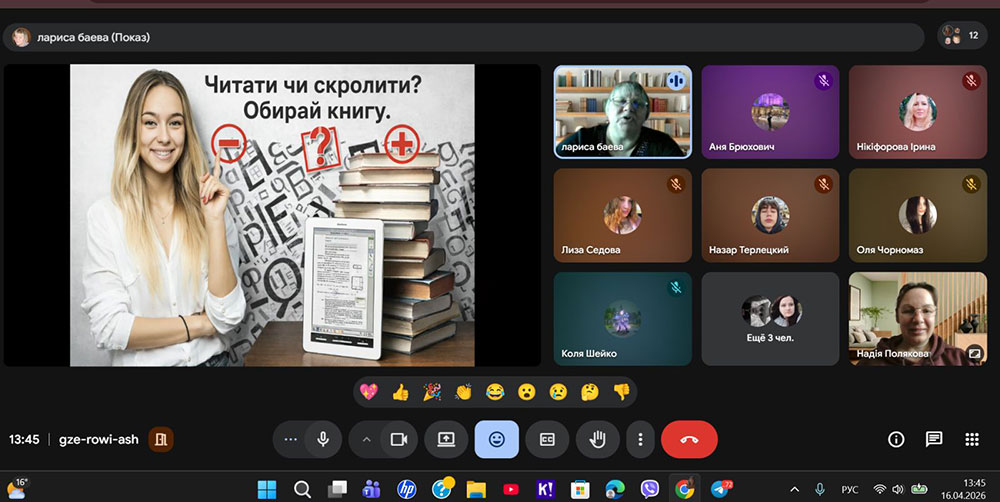The height and width of the screenshot is (502, 1000).
Task: Raise hand using the hand icon
Action: point(597,439)
